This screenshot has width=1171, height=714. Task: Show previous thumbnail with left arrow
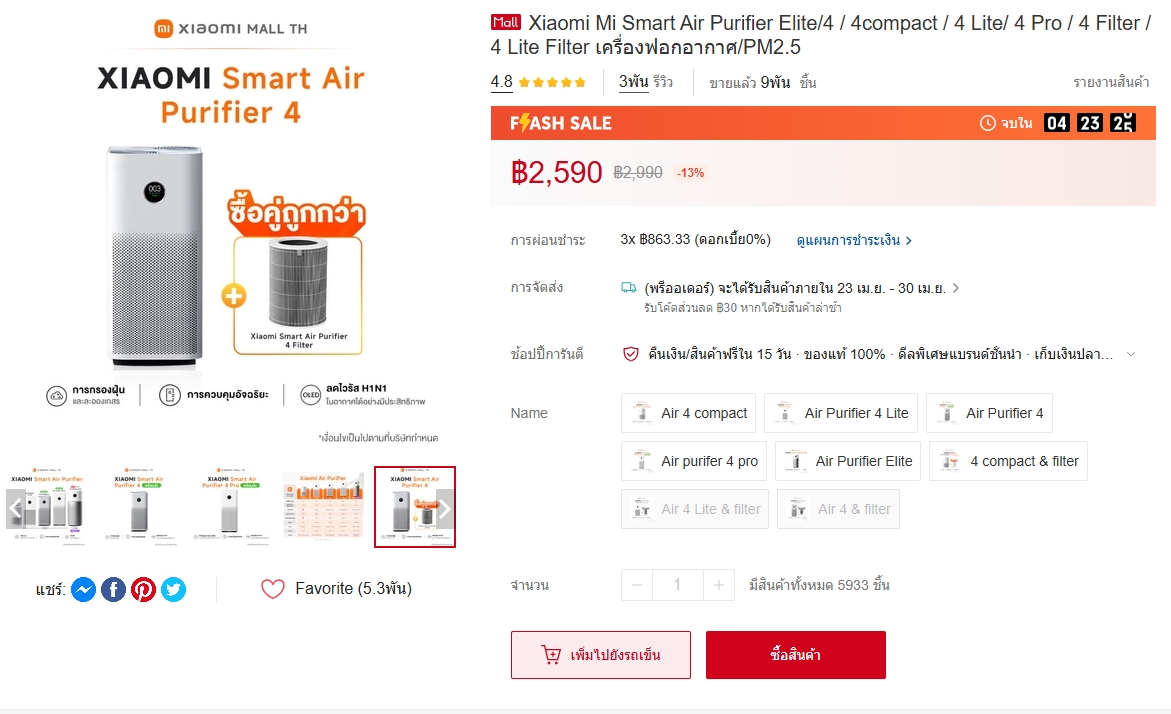[16, 509]
